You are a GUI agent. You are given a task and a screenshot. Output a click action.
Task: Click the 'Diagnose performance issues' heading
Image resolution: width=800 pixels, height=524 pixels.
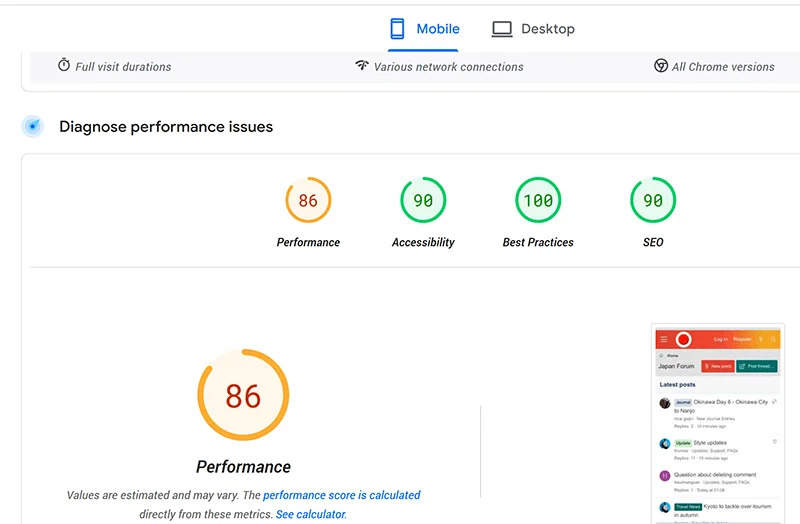coord(166,127)
